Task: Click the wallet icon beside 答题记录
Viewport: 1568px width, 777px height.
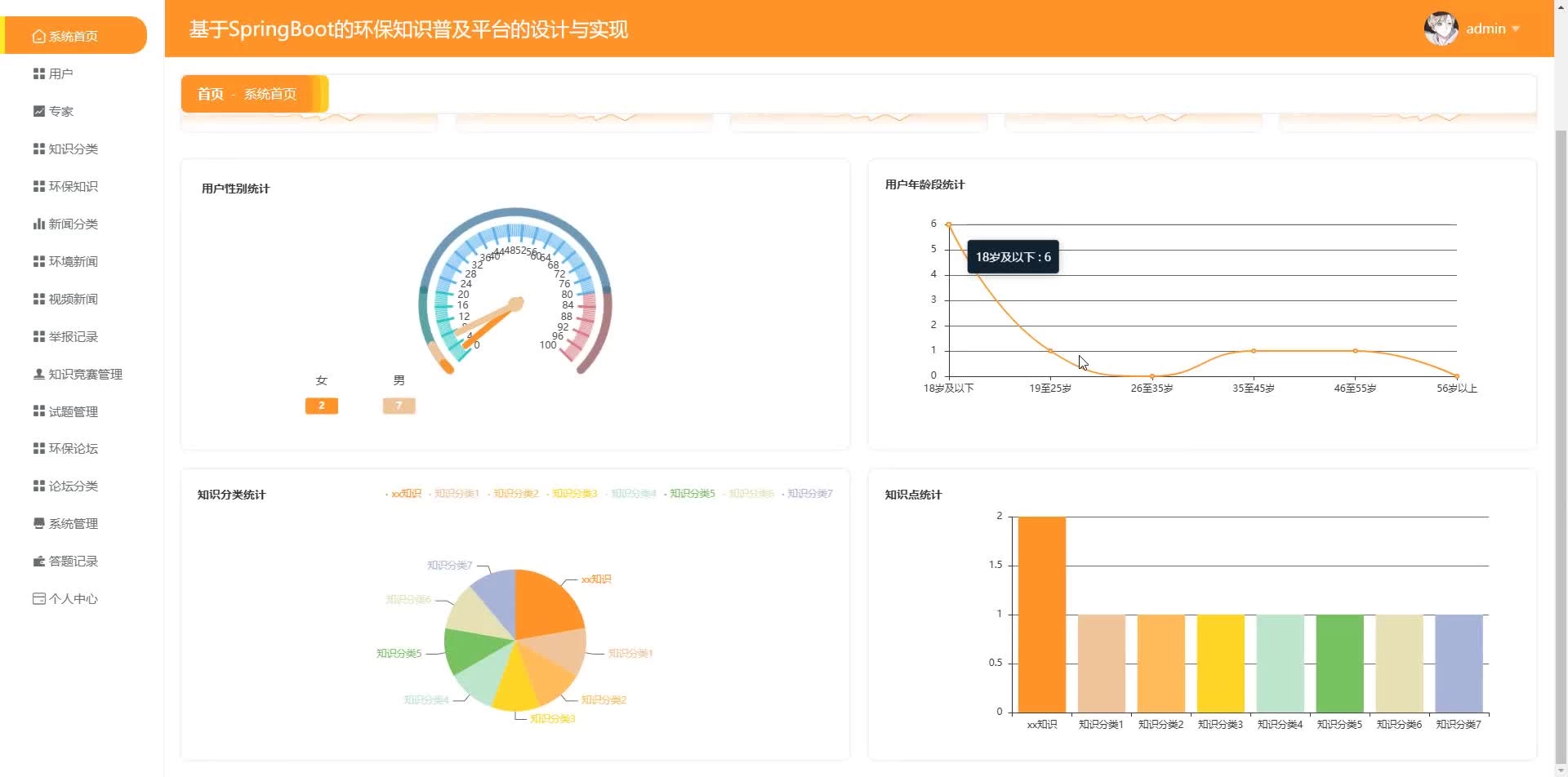Action: [x=38, y=561]
